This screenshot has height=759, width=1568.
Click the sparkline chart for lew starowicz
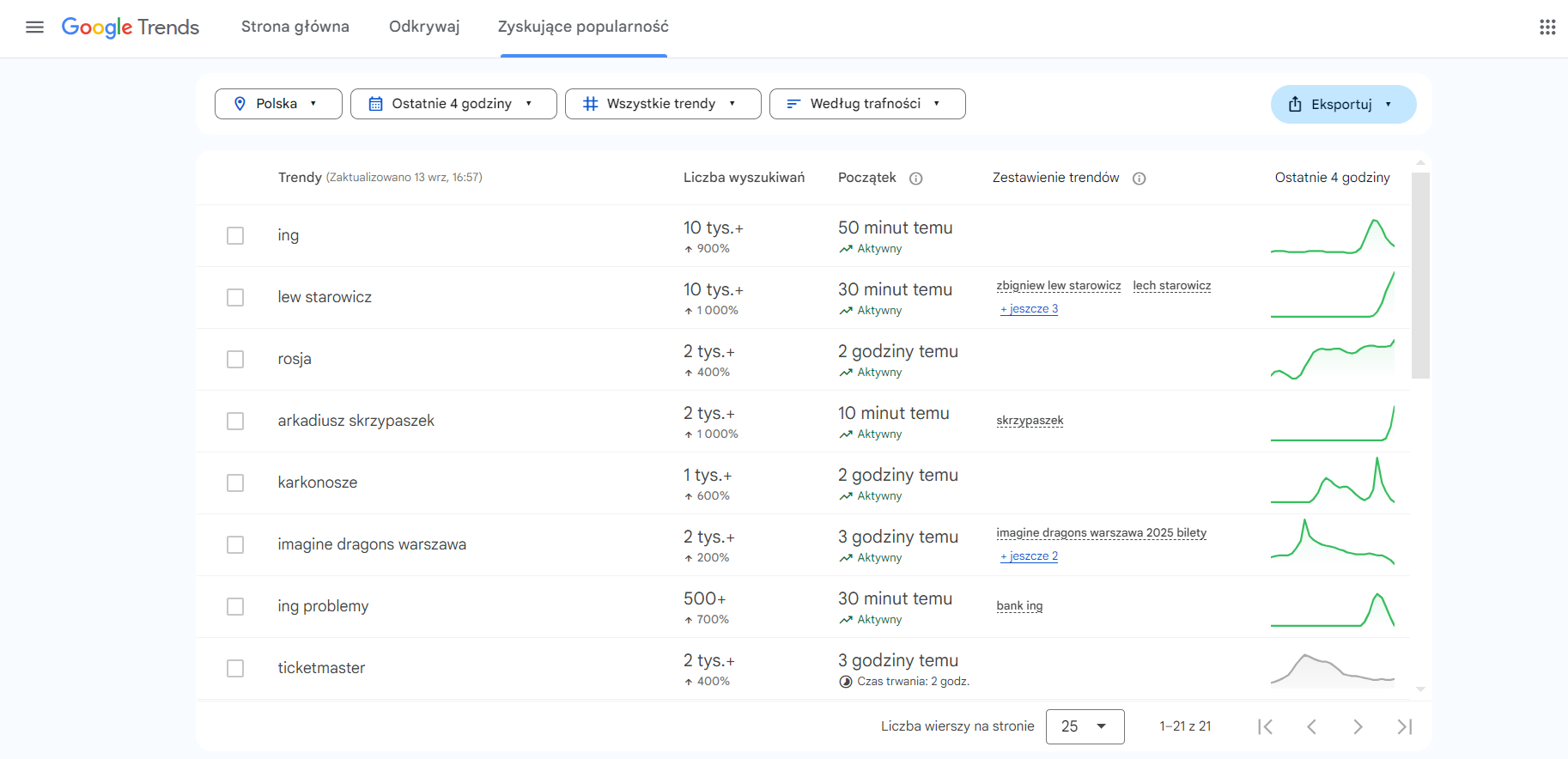click(x=1333, y=296)
